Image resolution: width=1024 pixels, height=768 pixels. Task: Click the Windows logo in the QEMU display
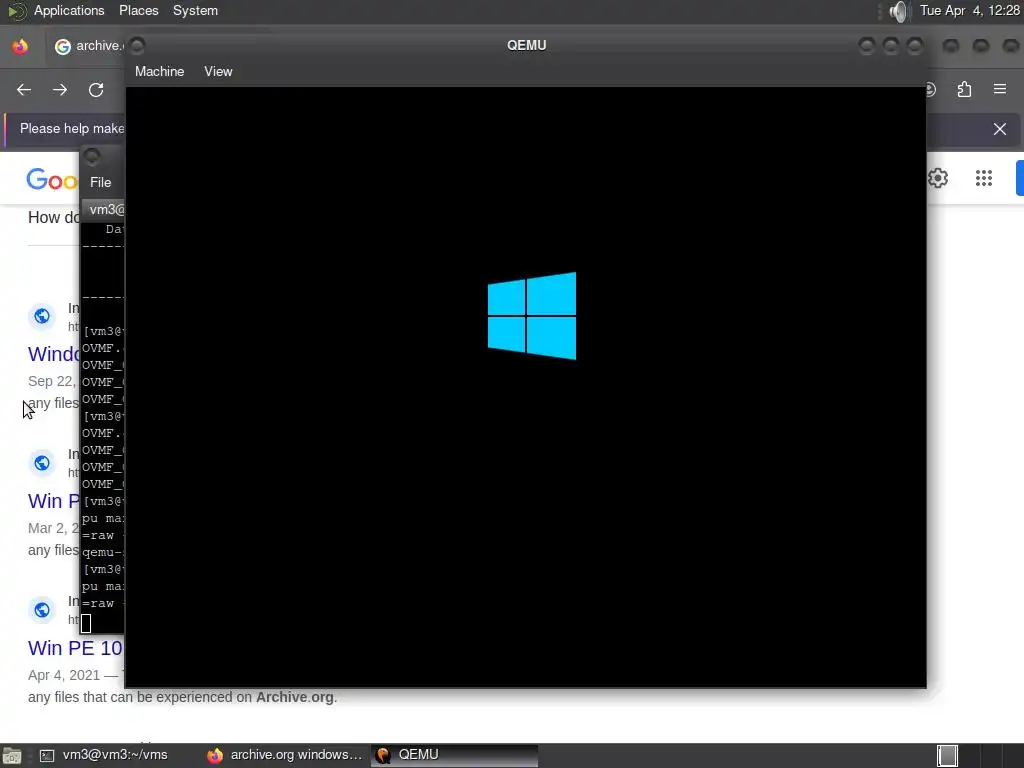coord(532,315)
